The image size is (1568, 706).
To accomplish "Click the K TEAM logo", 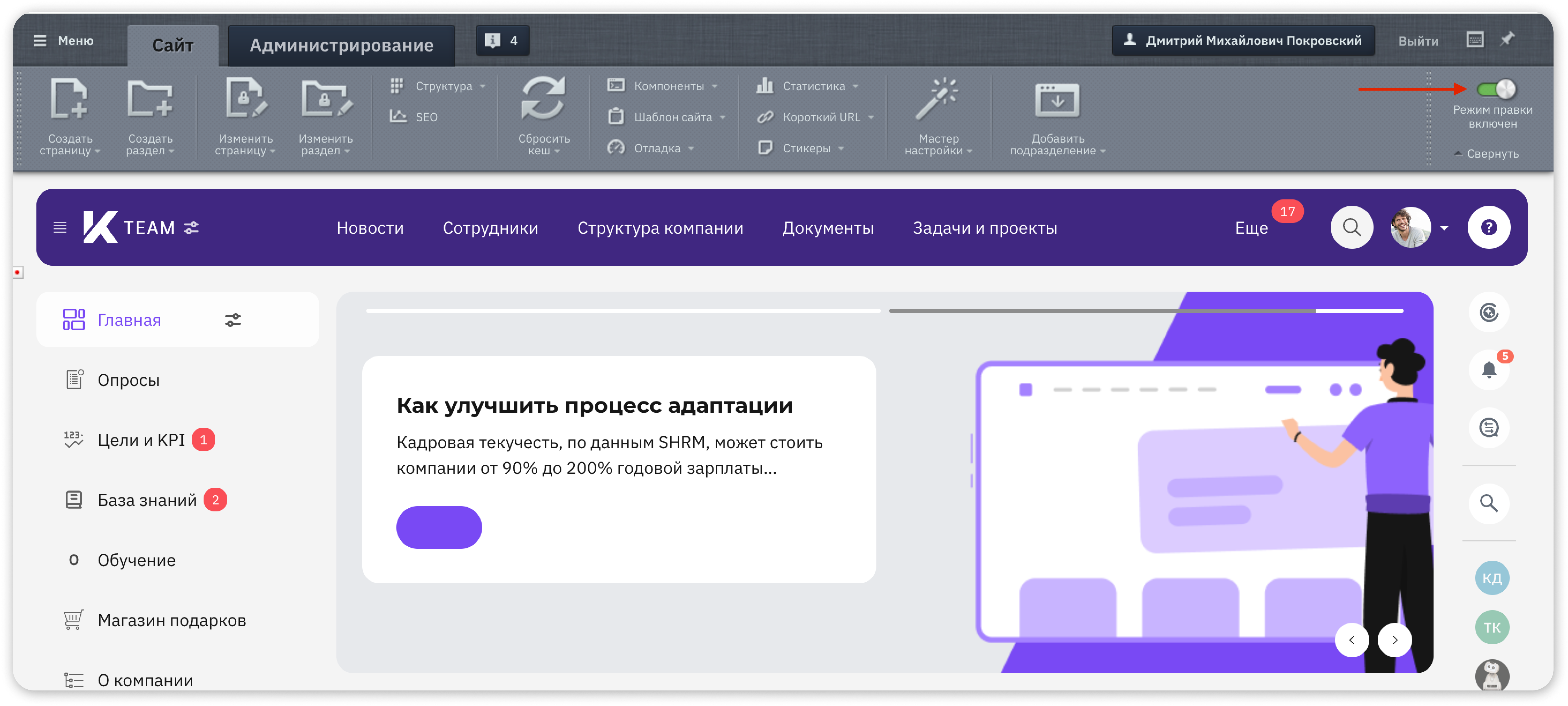I will pyautogui.click(x=129, y=227).
